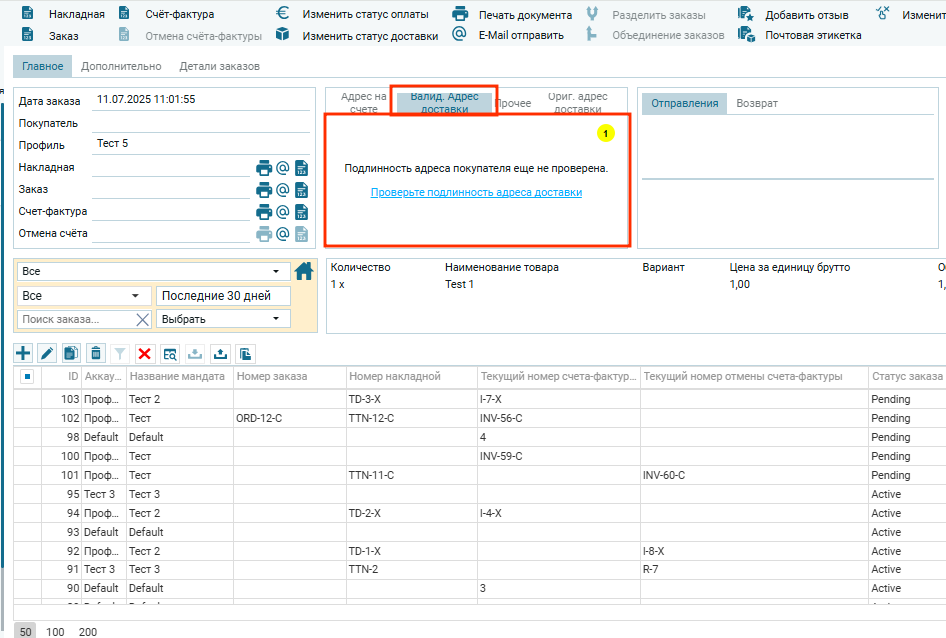
Task: Click the 'Печать документа' toolbar button
Action: point(524,15)
